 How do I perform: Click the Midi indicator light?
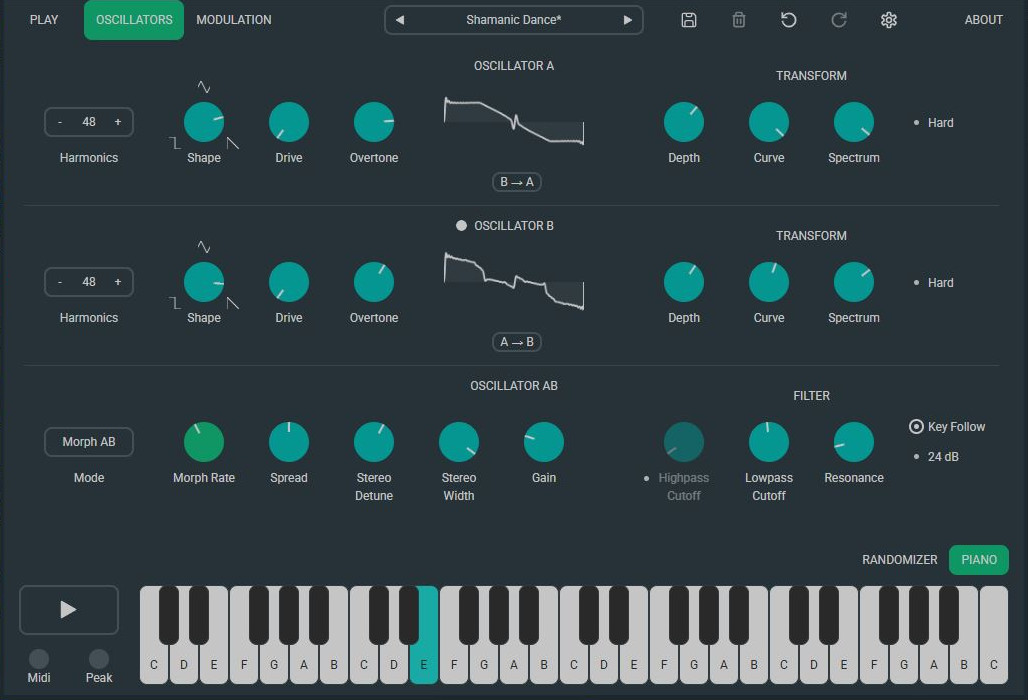point(39,659)
